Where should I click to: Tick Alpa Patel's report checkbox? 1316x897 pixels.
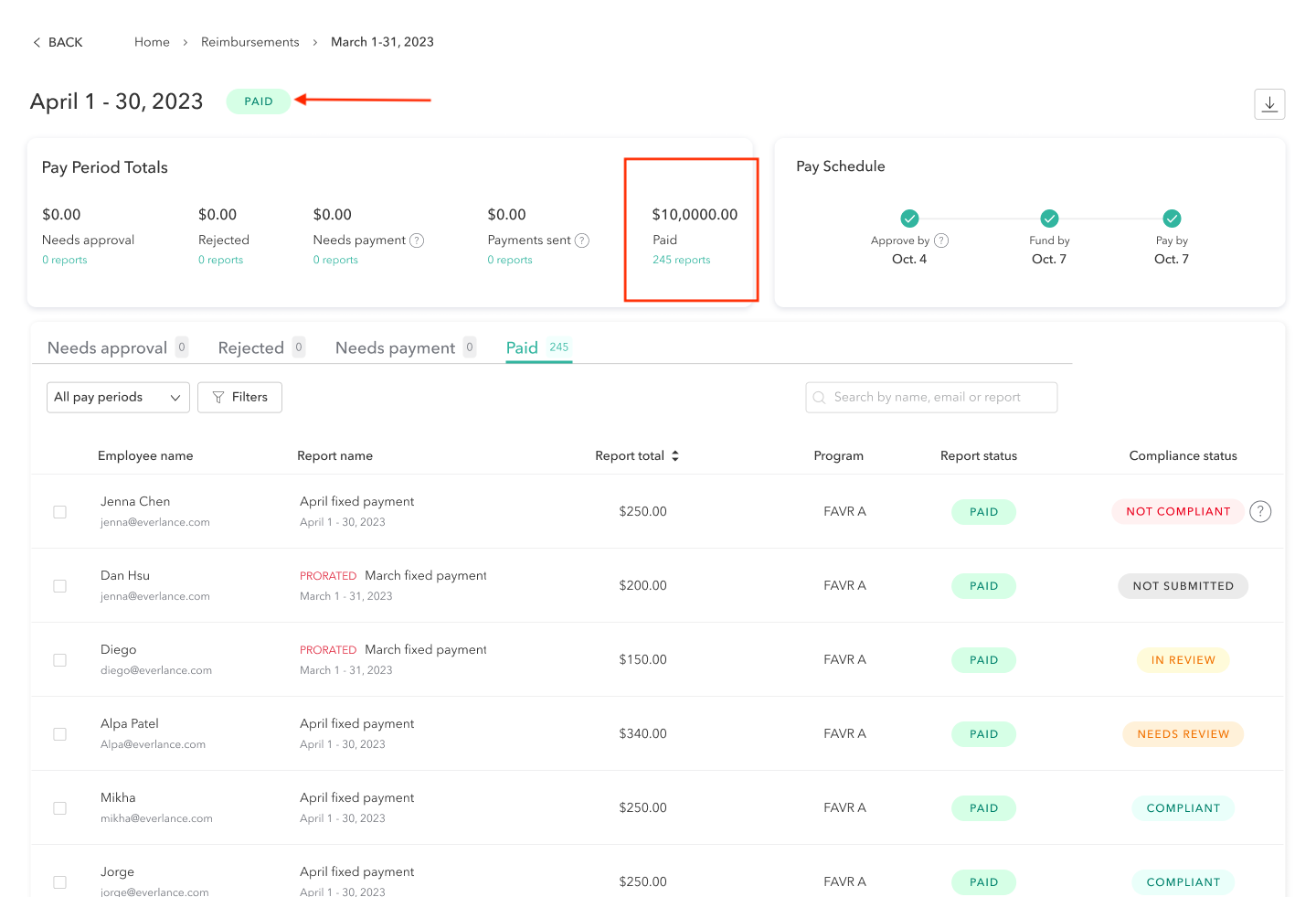(60, 734)
